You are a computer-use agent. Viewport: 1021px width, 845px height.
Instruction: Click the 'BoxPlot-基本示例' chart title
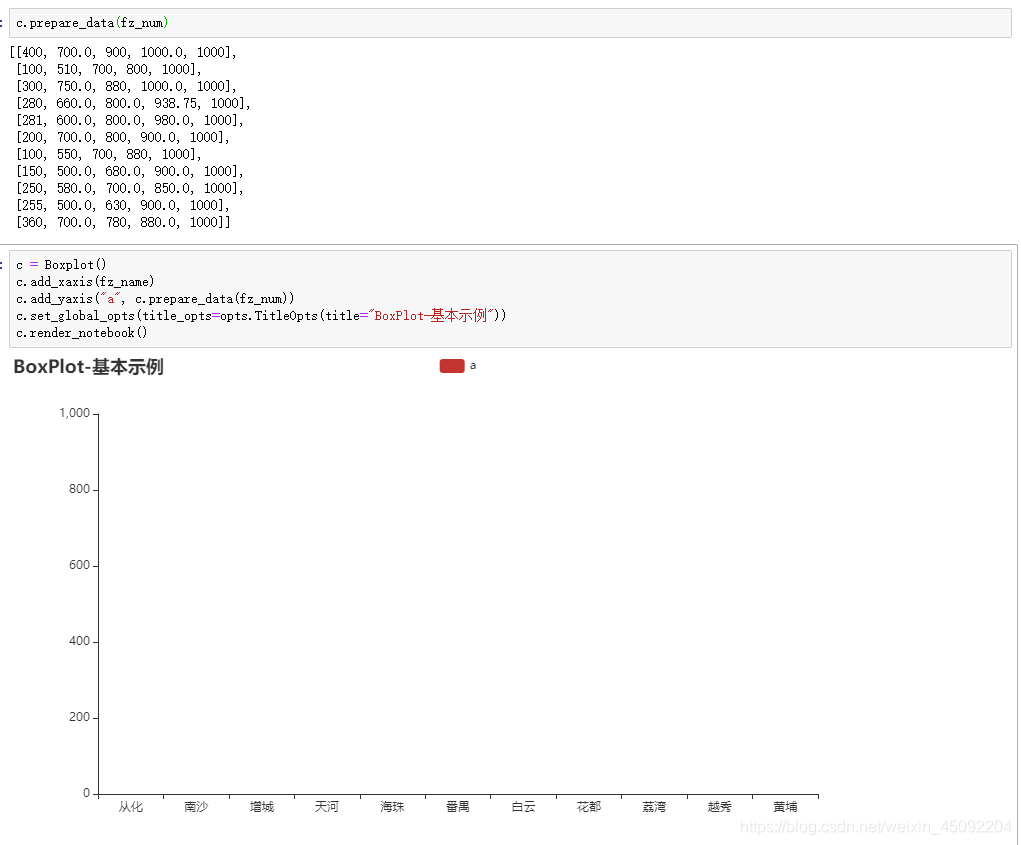tap(90, 367)
